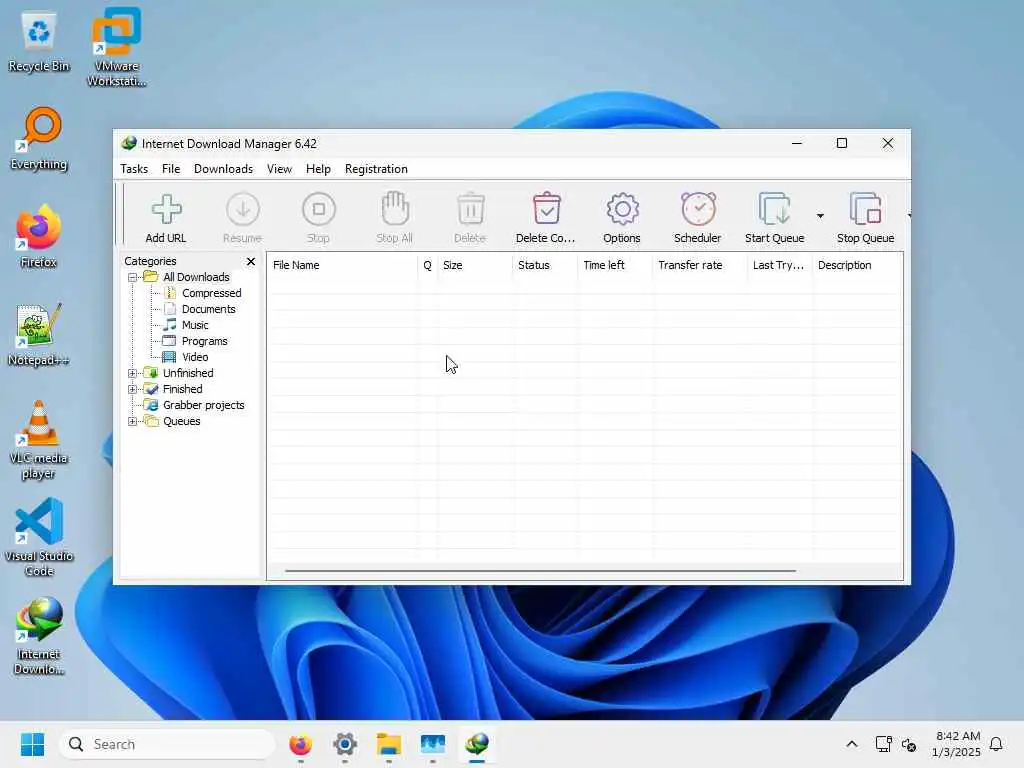
Task: Select the Finished category
Action: 182,389
